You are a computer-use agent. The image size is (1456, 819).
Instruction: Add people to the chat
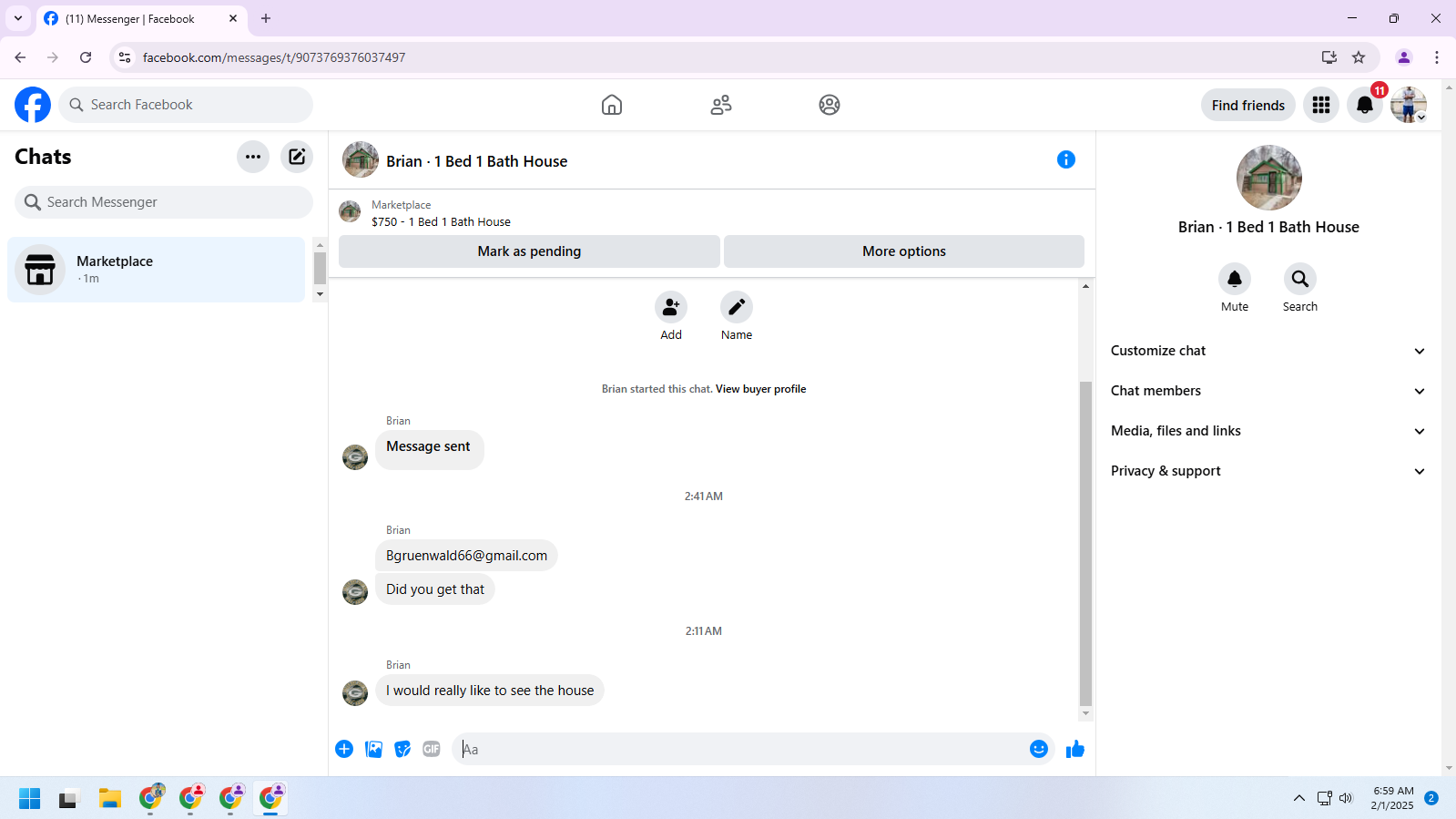pos(671,307)
